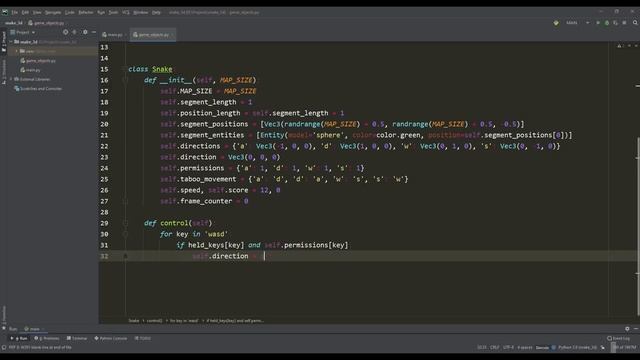This screenshot has height=360, width=640.
Task: Open the Event Log button
Action: click(x=619, y=338)
